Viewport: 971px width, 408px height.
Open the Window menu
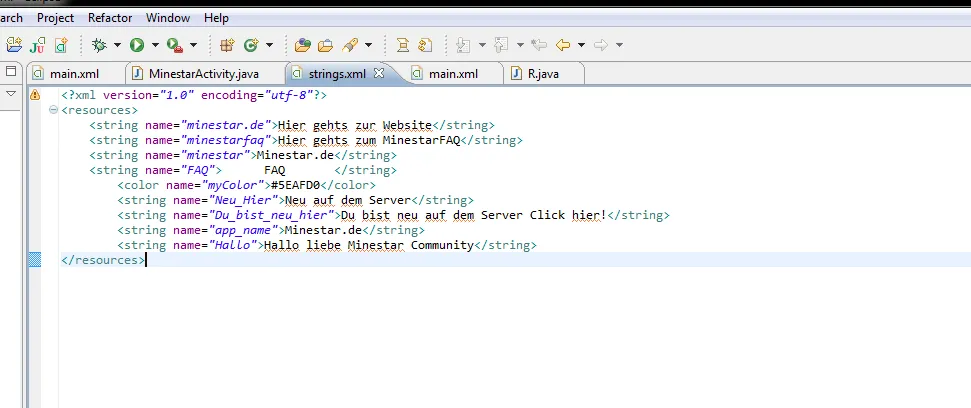point(167,18)
